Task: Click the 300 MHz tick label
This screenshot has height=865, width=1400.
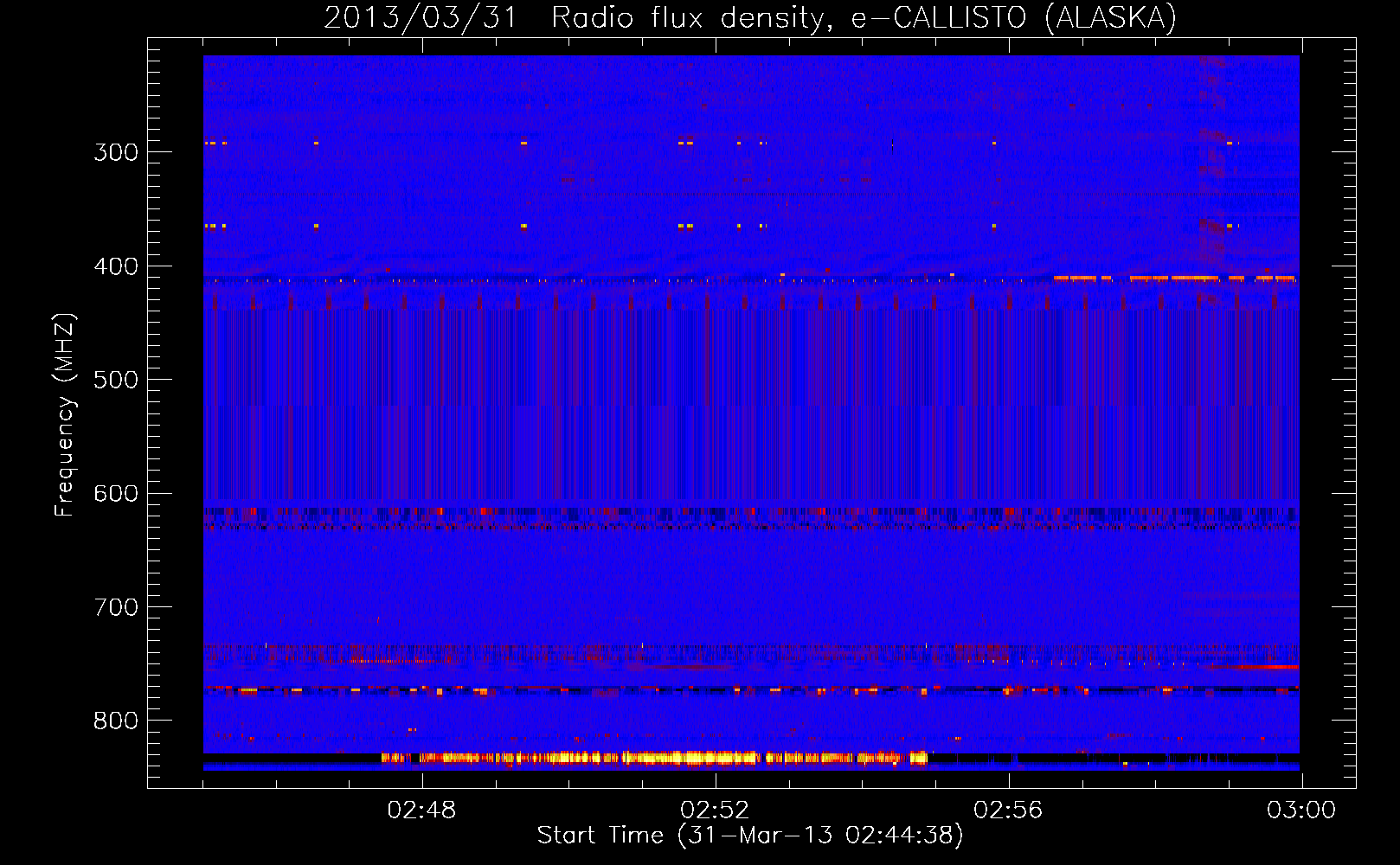Action: 116,152
